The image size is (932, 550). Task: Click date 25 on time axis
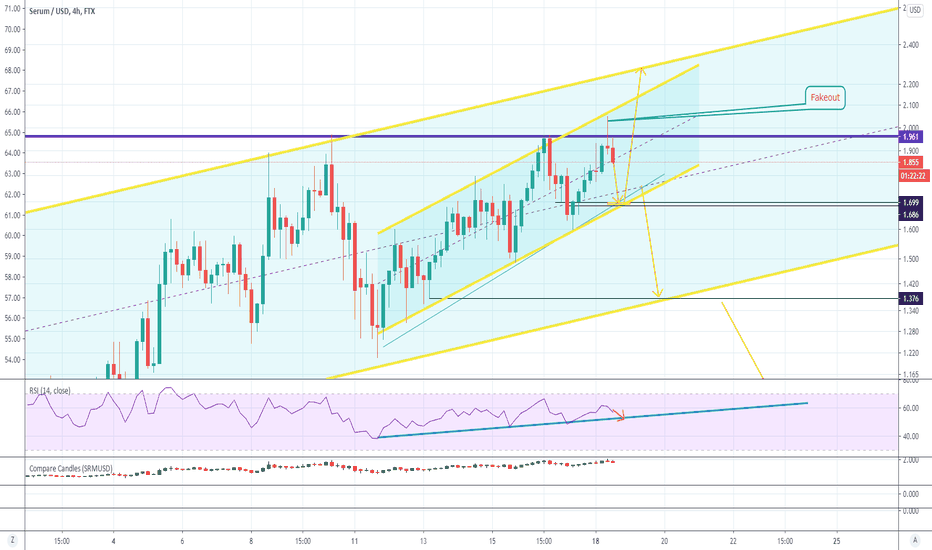point(837,541)
